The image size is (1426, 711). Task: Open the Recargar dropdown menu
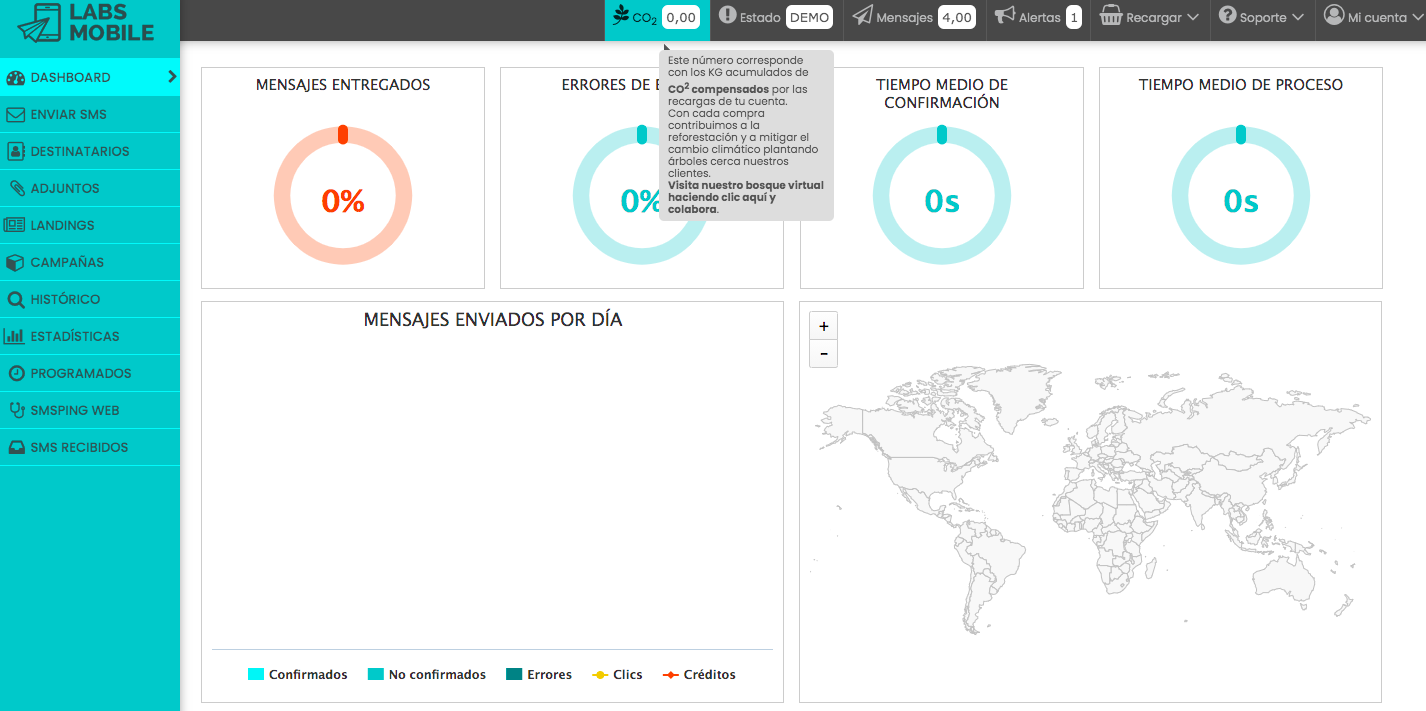click(1150, 18)
